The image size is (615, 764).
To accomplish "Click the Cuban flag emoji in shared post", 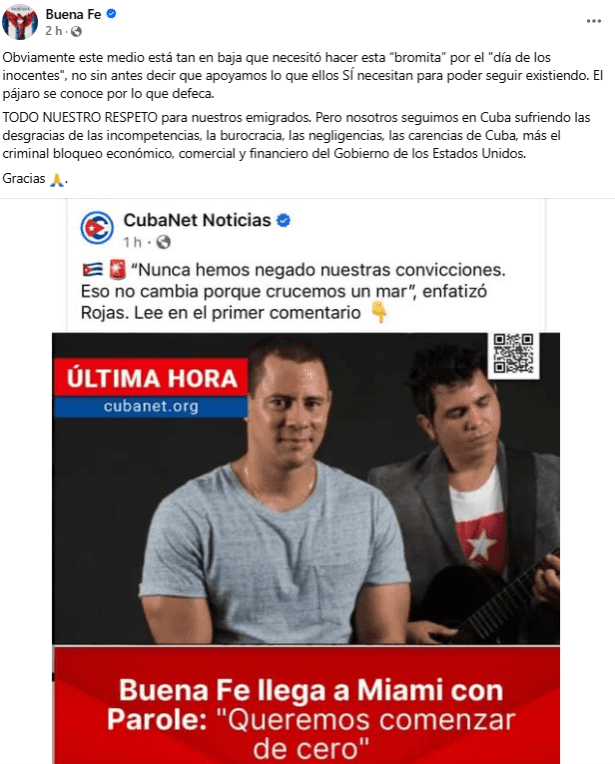I will click(x=93, y=269).
